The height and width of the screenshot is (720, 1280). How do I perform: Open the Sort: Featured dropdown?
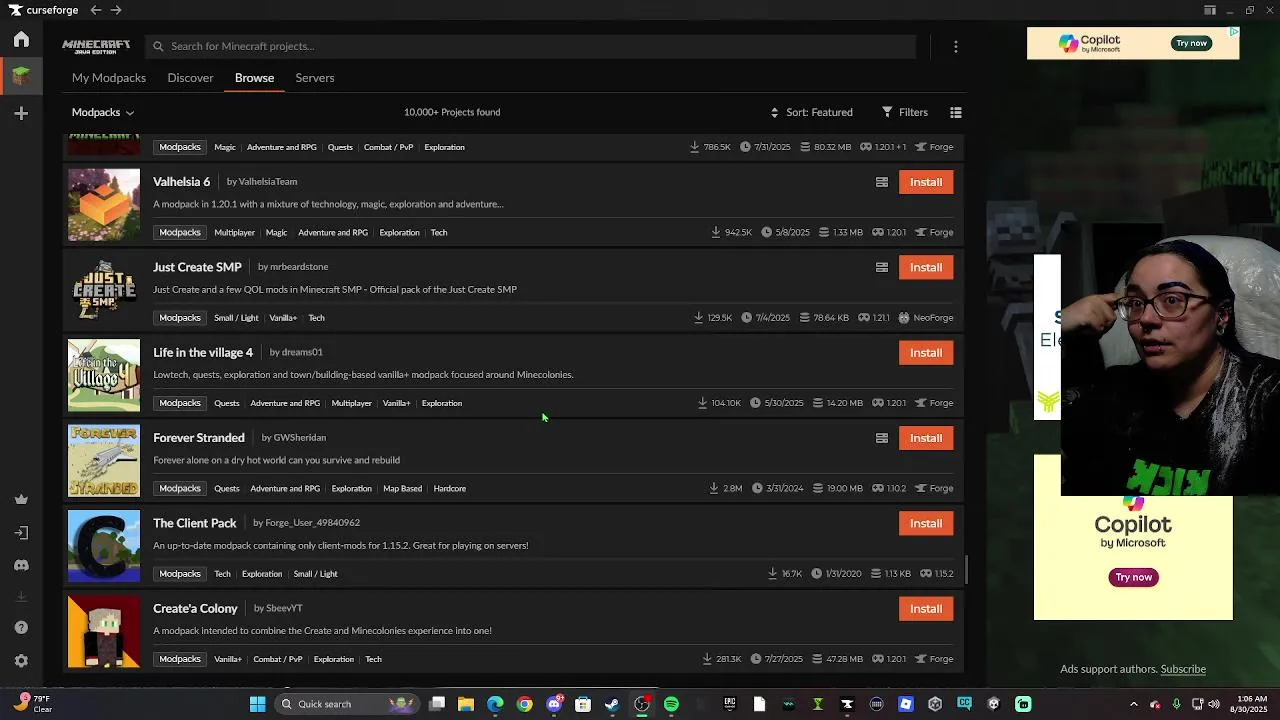click(811, 112)
